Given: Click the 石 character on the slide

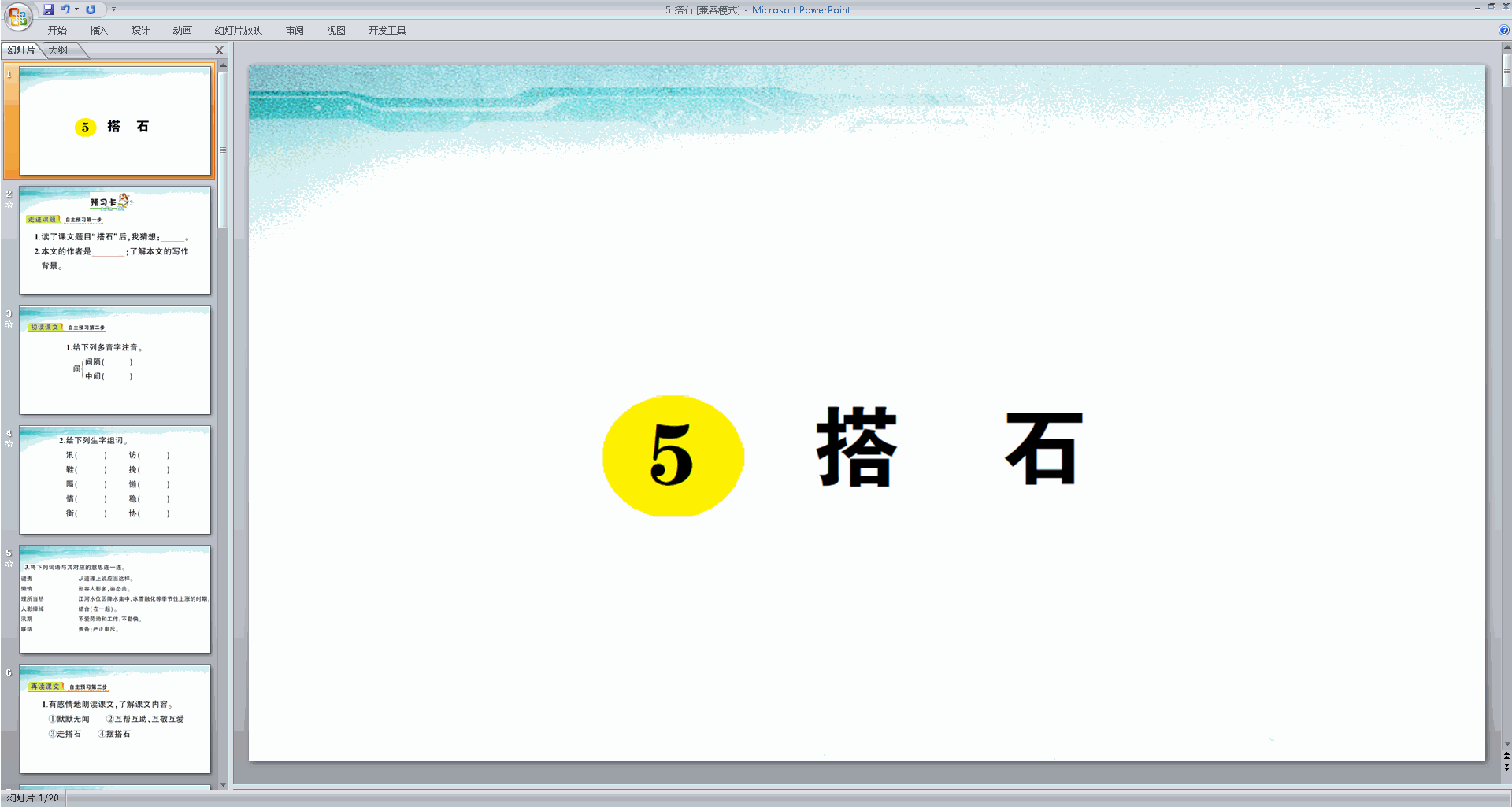Looking at the screenshot, I should coord(1044,447).
